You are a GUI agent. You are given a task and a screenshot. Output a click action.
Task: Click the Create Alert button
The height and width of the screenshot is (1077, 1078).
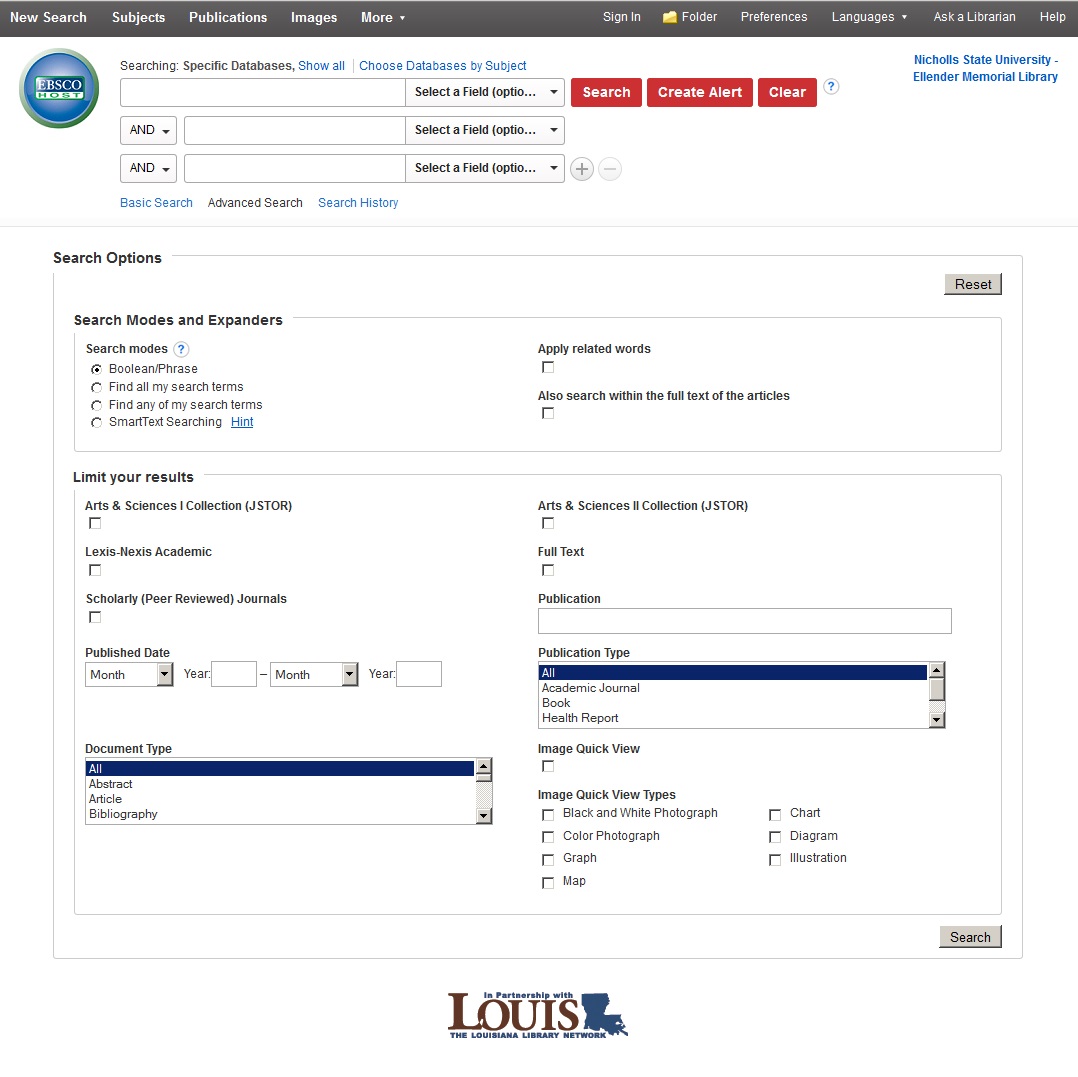point(699,92)
